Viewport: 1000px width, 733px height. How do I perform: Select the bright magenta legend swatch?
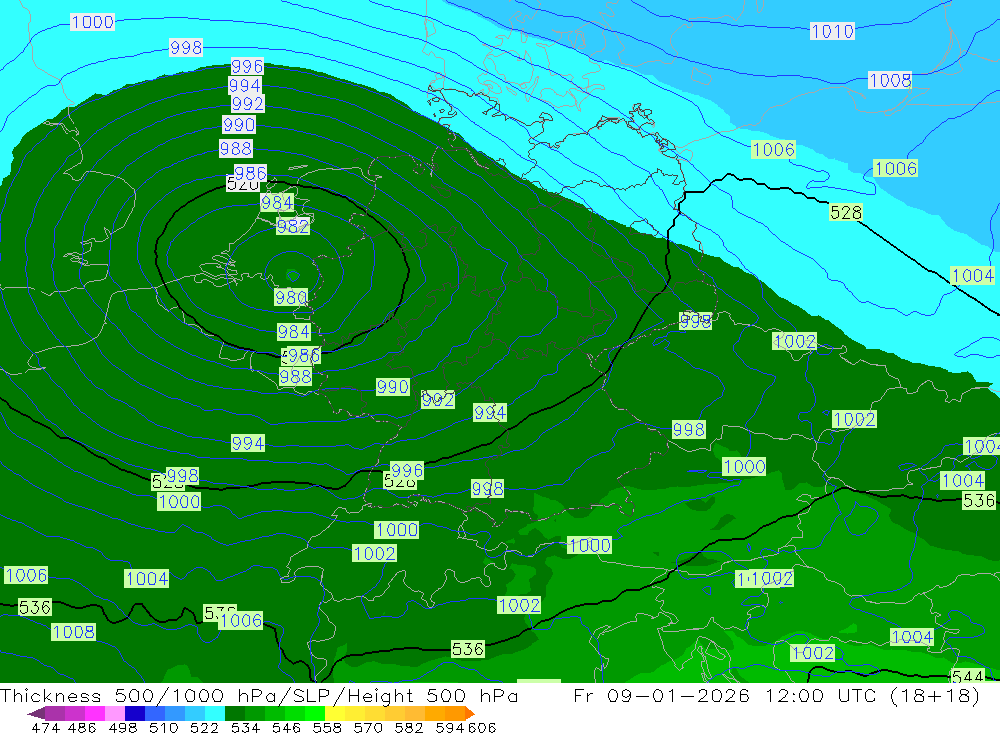click(95, 713)
